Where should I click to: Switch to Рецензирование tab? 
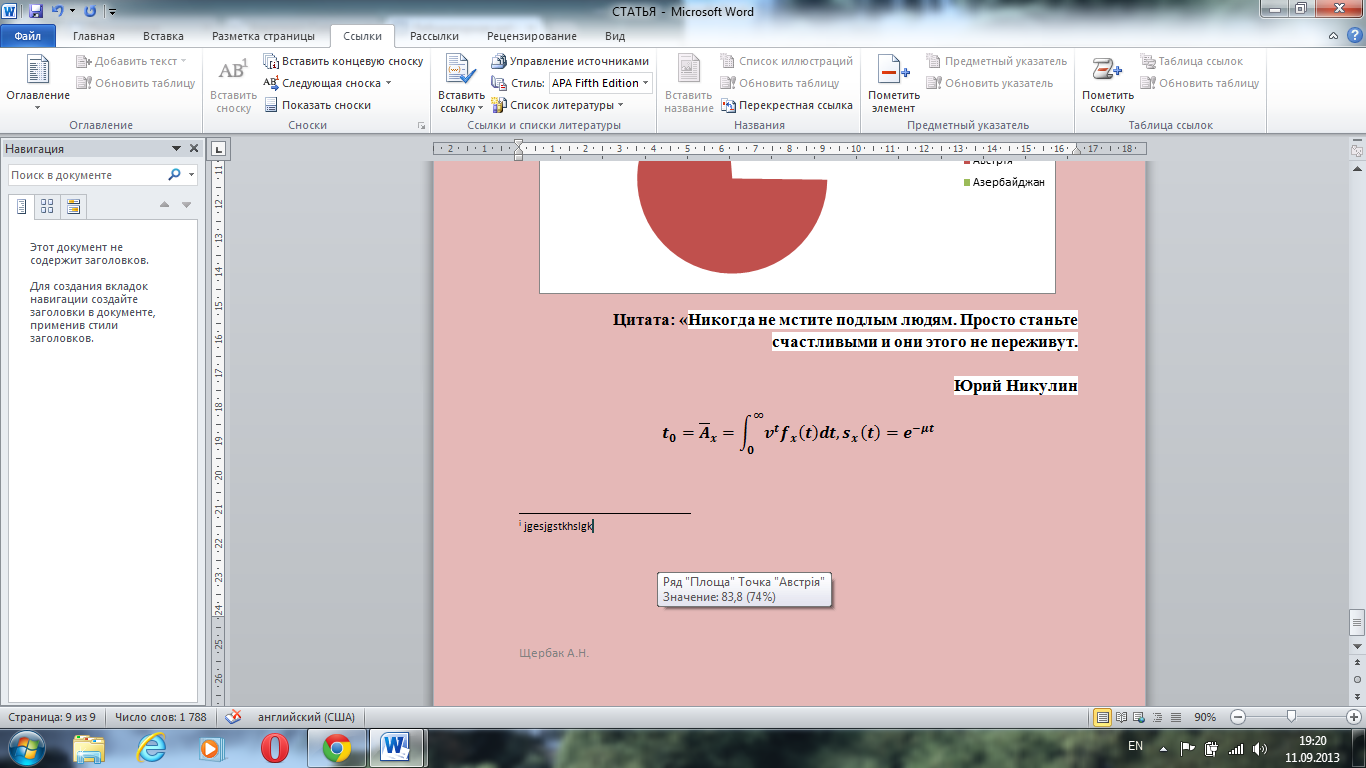pyautogui.click(x=532, y=36)
